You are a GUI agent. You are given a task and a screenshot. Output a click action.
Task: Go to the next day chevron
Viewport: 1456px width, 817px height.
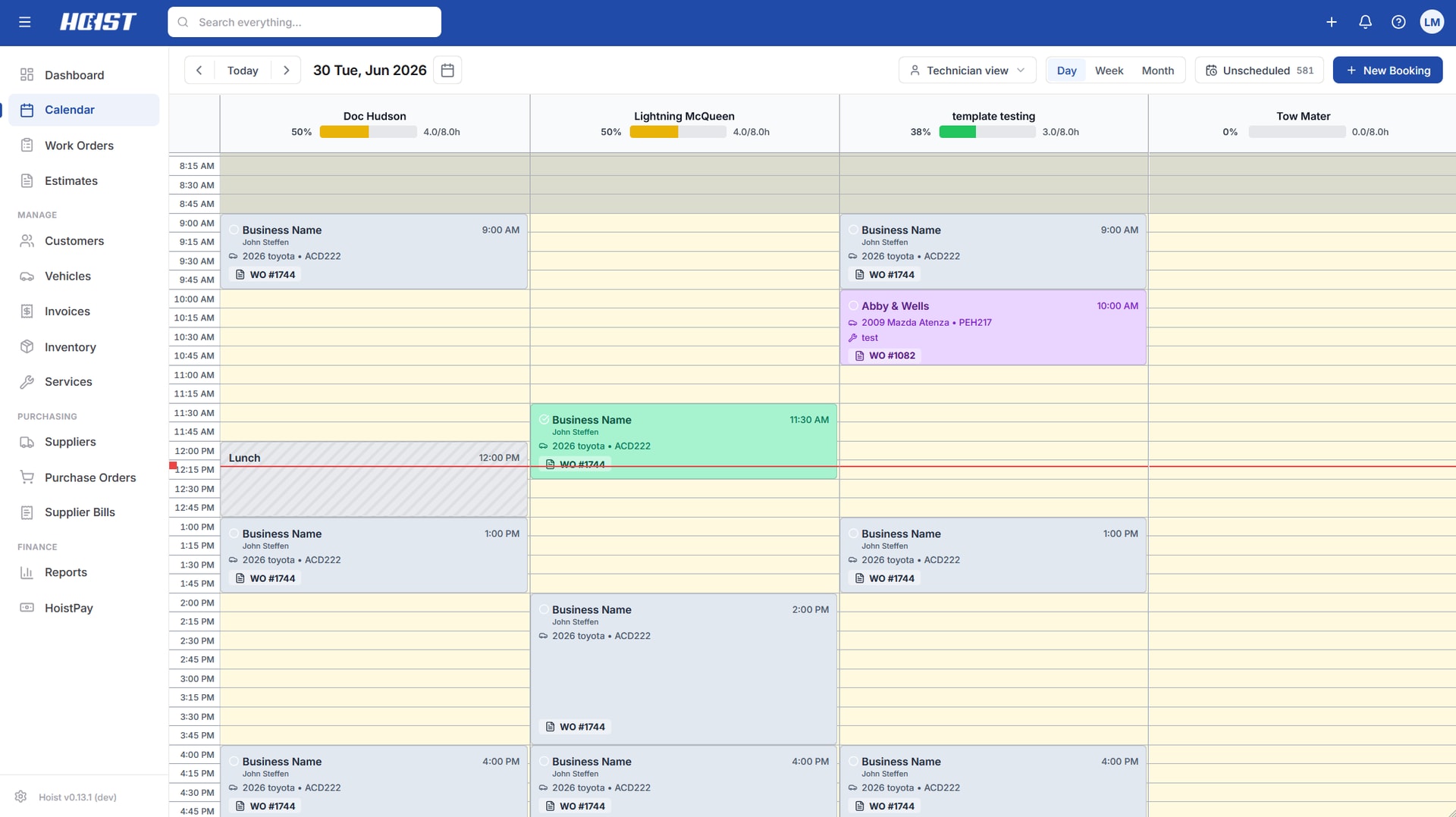286,70
